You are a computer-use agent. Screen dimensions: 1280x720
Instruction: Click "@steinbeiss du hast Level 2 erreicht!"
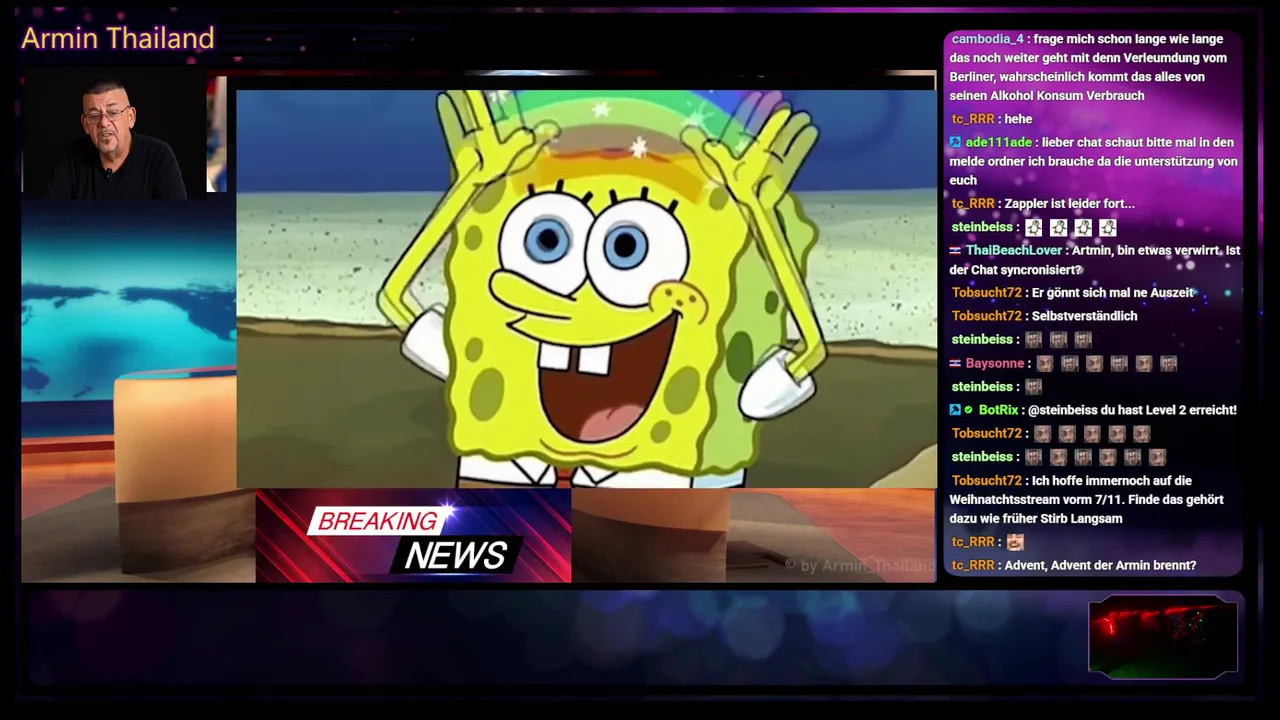pos(1132,410)
